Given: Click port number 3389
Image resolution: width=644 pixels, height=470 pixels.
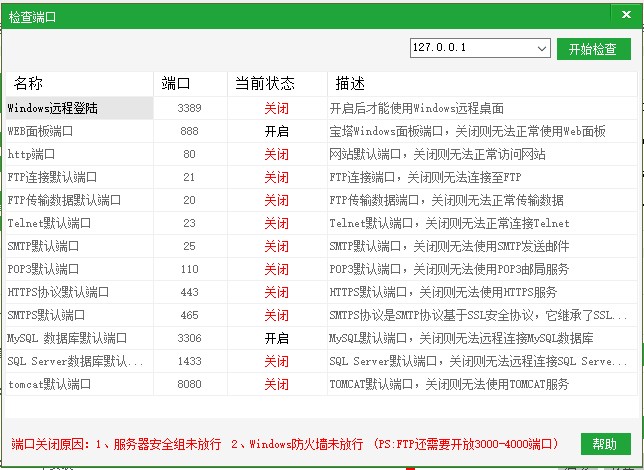Looking at the screenshot, I should [189, 108].
